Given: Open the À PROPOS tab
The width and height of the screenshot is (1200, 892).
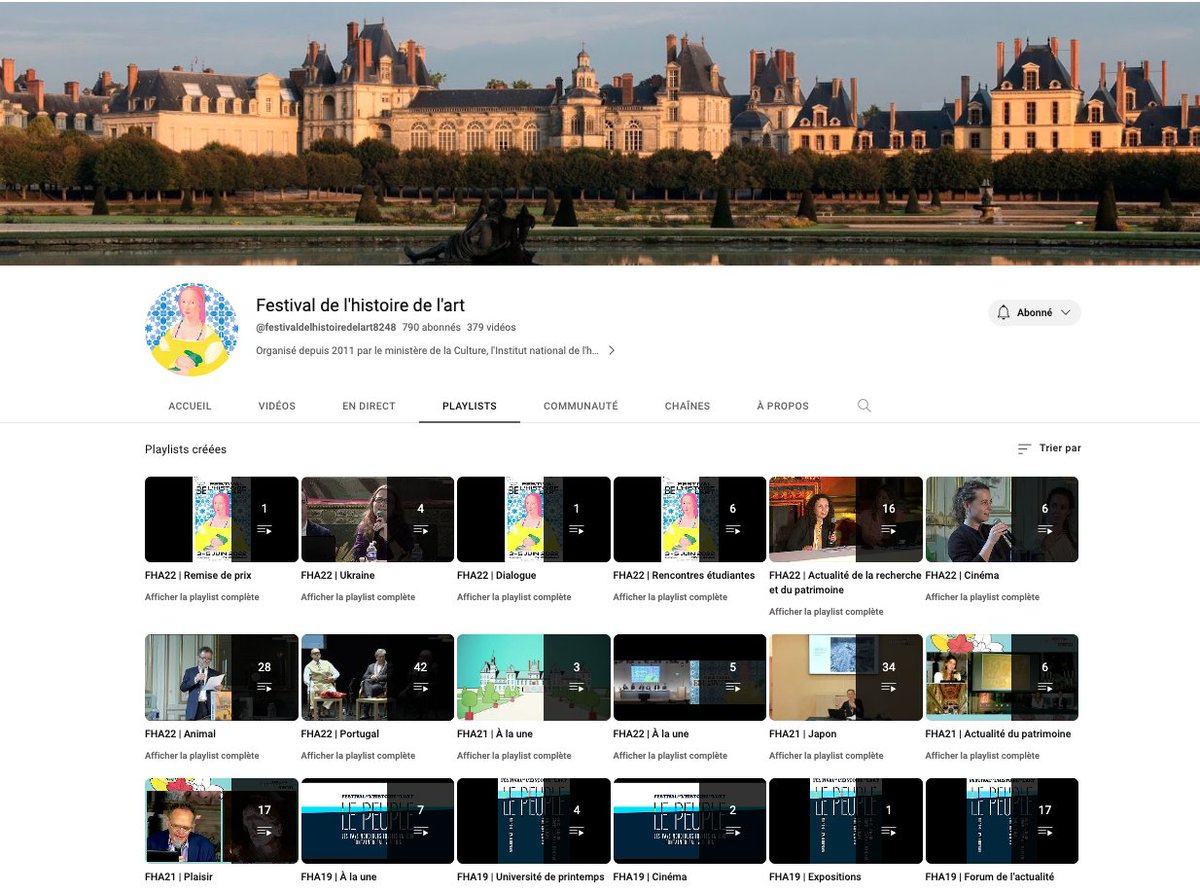Looking at the screenshot, I should (x=783, y=406).
